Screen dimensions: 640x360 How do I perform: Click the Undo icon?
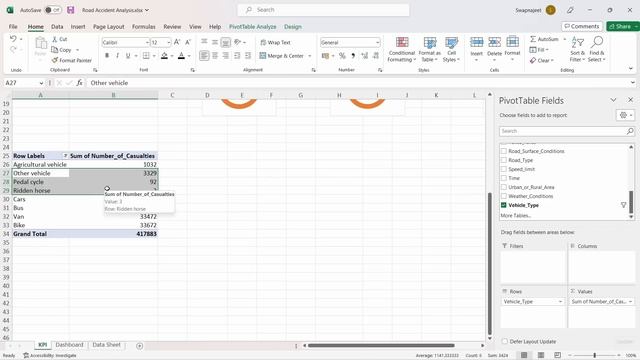click(x=13, y=39)
